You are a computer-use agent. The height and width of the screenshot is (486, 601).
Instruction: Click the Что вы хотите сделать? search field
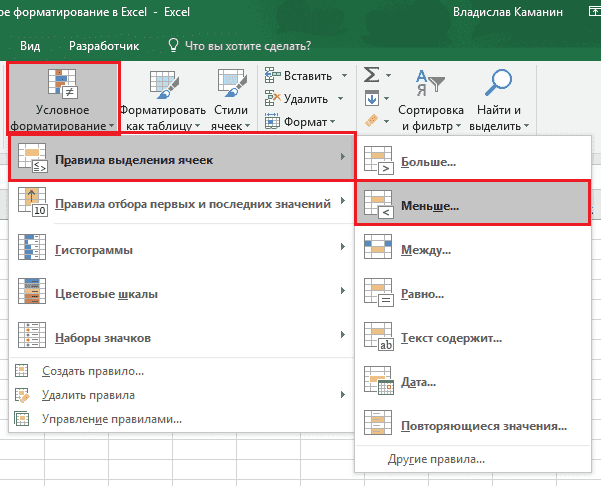click(248, 46)
